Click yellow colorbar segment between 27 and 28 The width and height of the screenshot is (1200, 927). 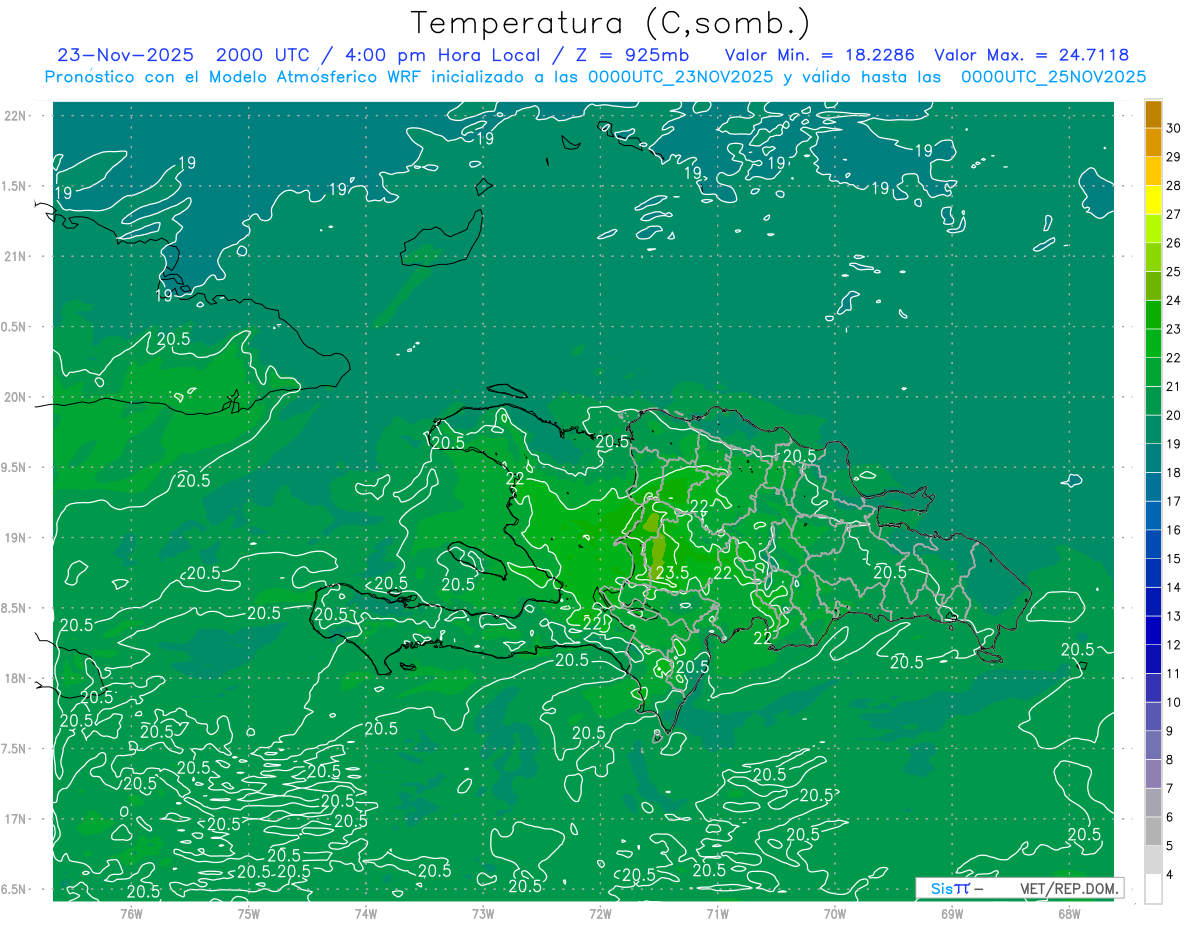pos(1153,199)
